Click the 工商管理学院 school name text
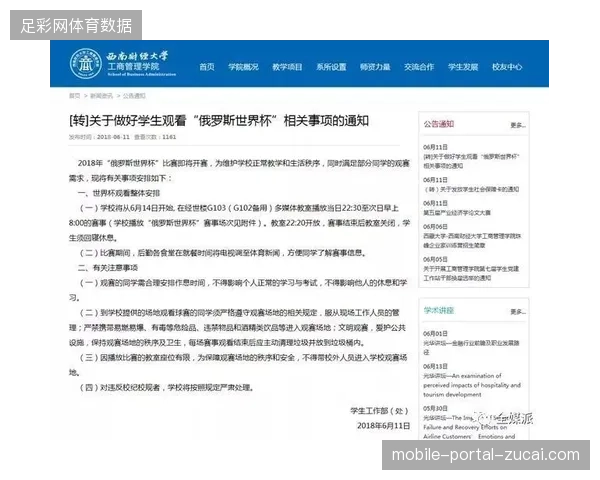The width and height of the screenshot is (600, 480). click(x=133, y=66)
